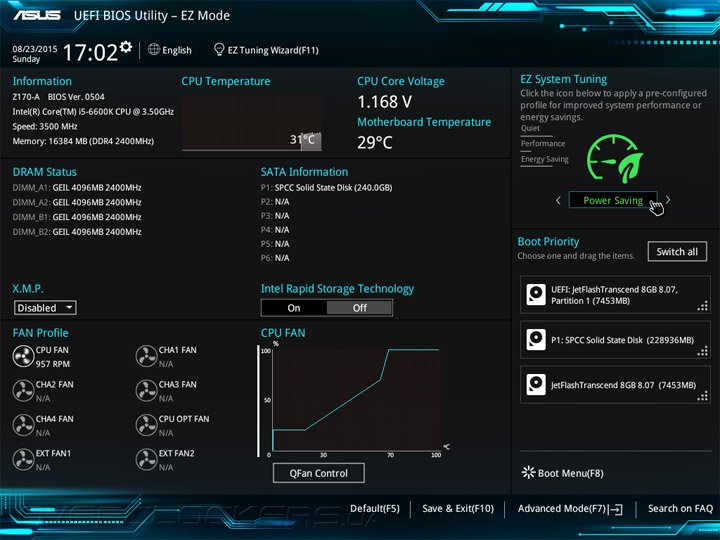The width and height of the screenshot is (720, 540).
Task: Grab the drag handle on UEFI JetFlash entry
Action: [x=703, y=306]
